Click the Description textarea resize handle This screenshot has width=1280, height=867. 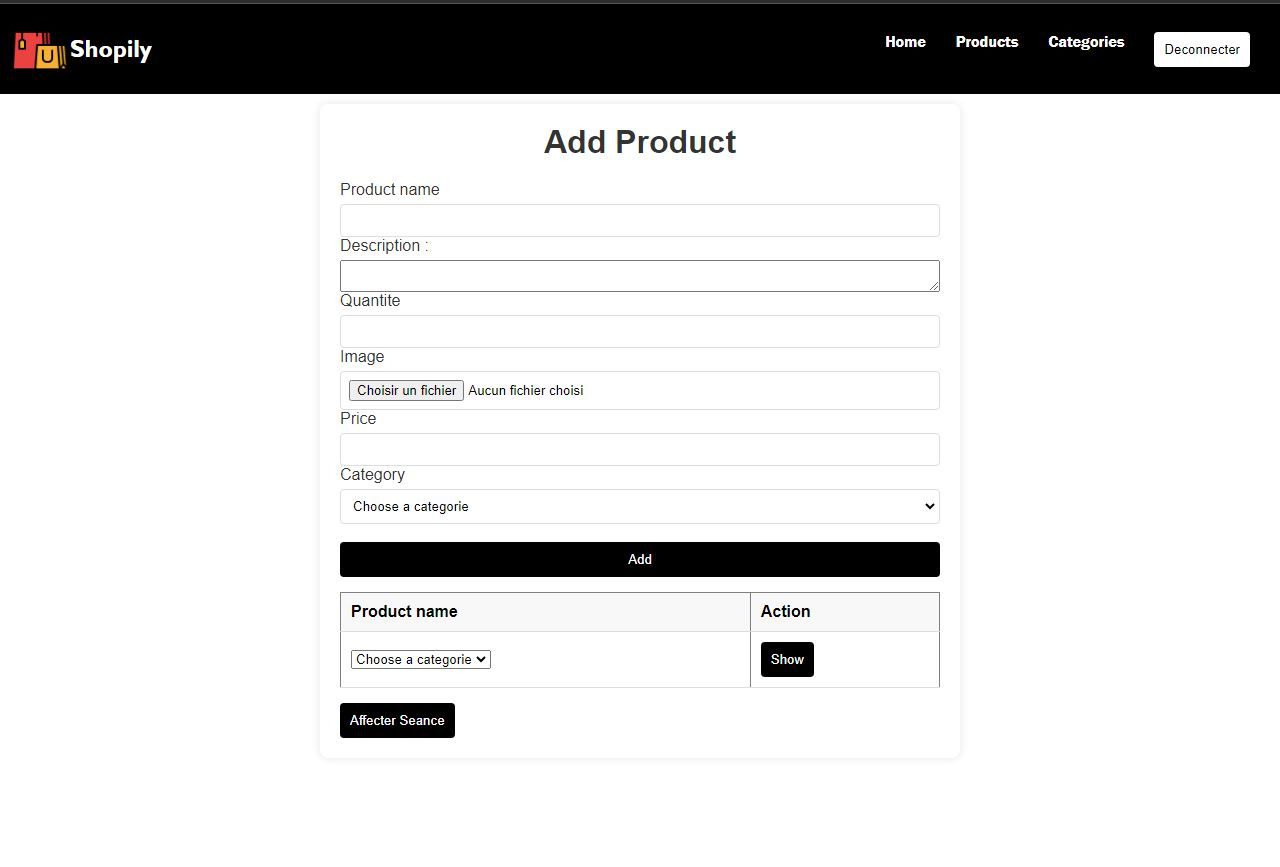coord(934,286)
